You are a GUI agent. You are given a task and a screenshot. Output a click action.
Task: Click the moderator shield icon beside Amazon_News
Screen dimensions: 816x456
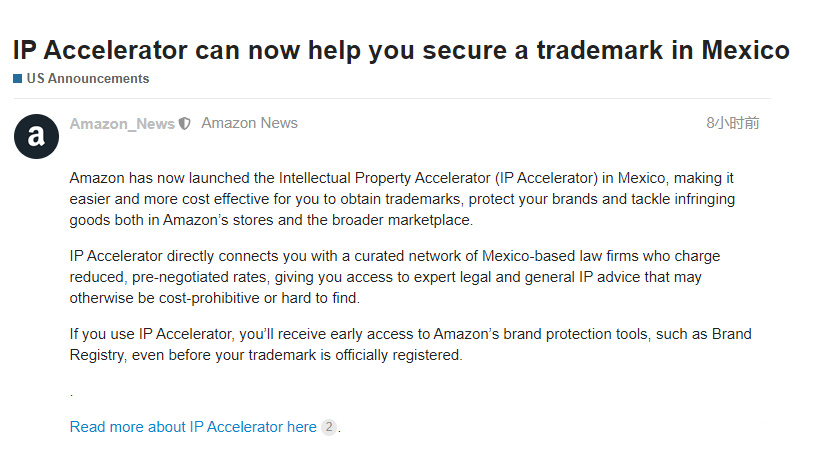click(184, 124)
